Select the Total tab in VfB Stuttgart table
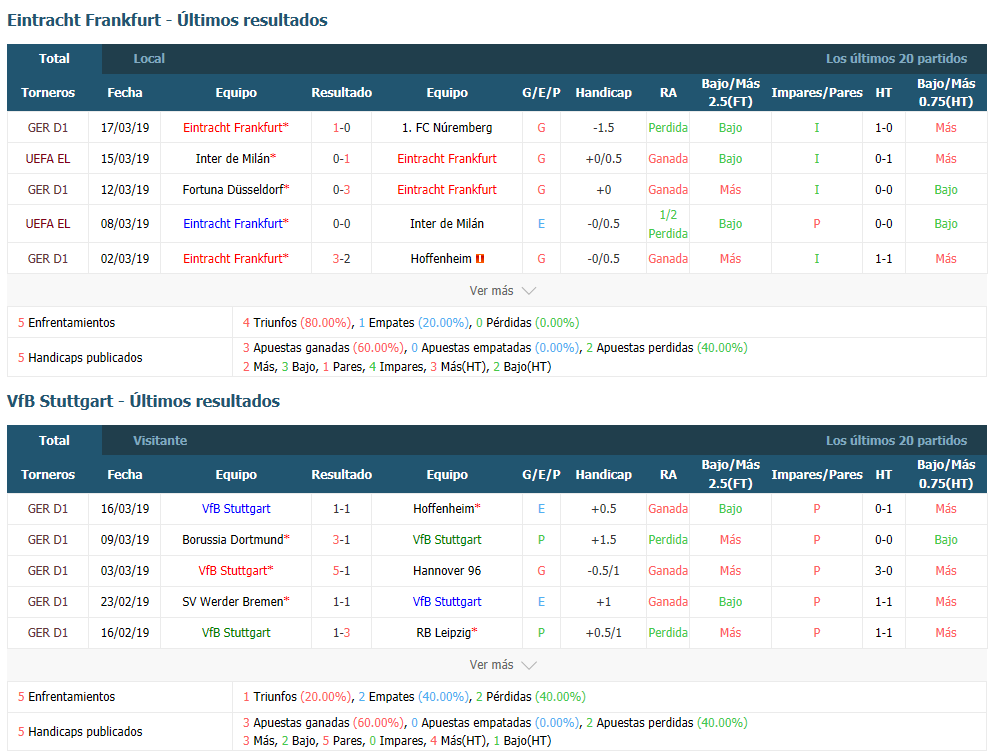Image resolution: width=993 pixels, height=756 pixels. [54, 441]
